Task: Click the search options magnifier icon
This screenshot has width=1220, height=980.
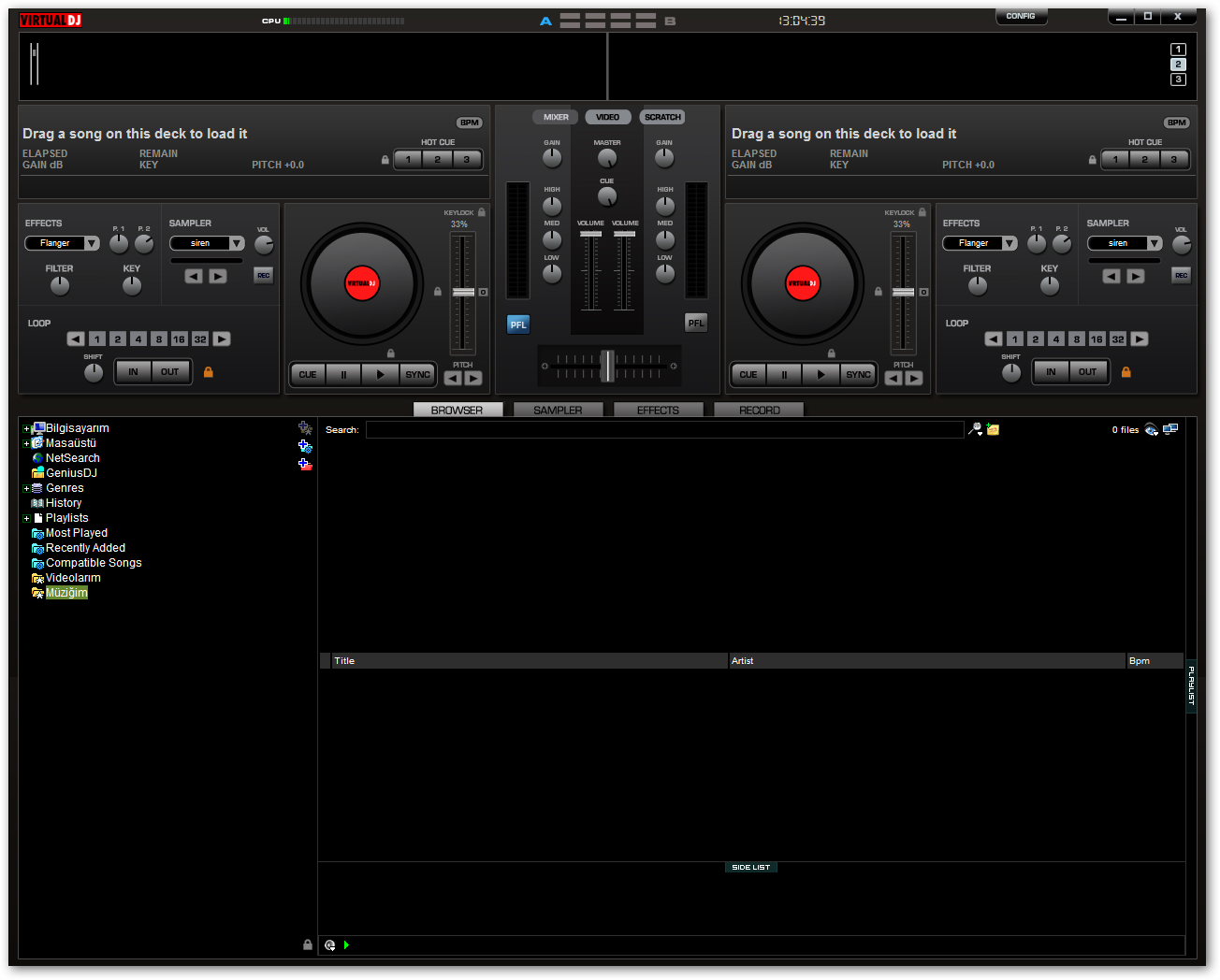Action: [x=976, y=429]
